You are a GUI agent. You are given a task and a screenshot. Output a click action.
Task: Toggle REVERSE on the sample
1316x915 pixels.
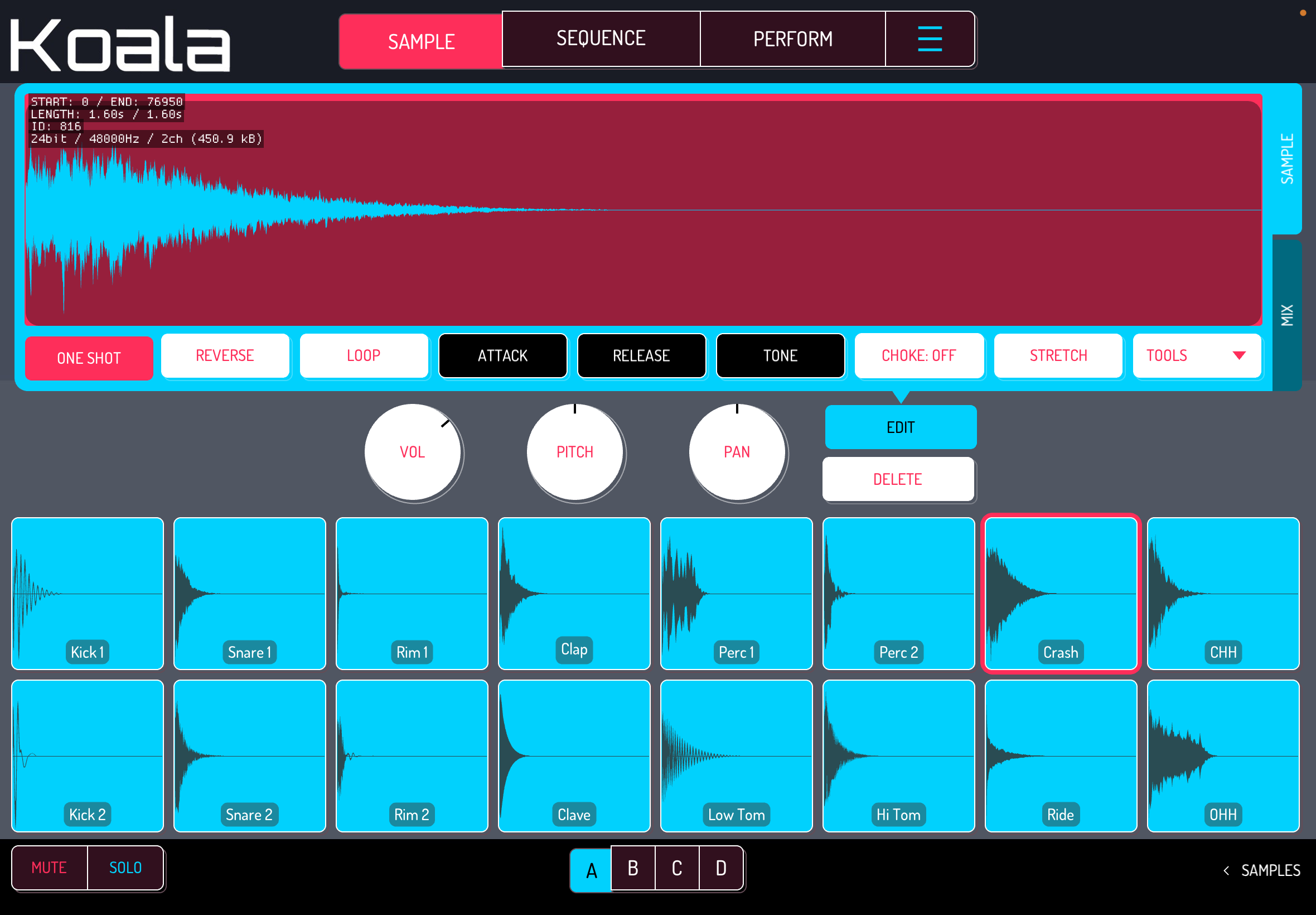tap(225, 355)
